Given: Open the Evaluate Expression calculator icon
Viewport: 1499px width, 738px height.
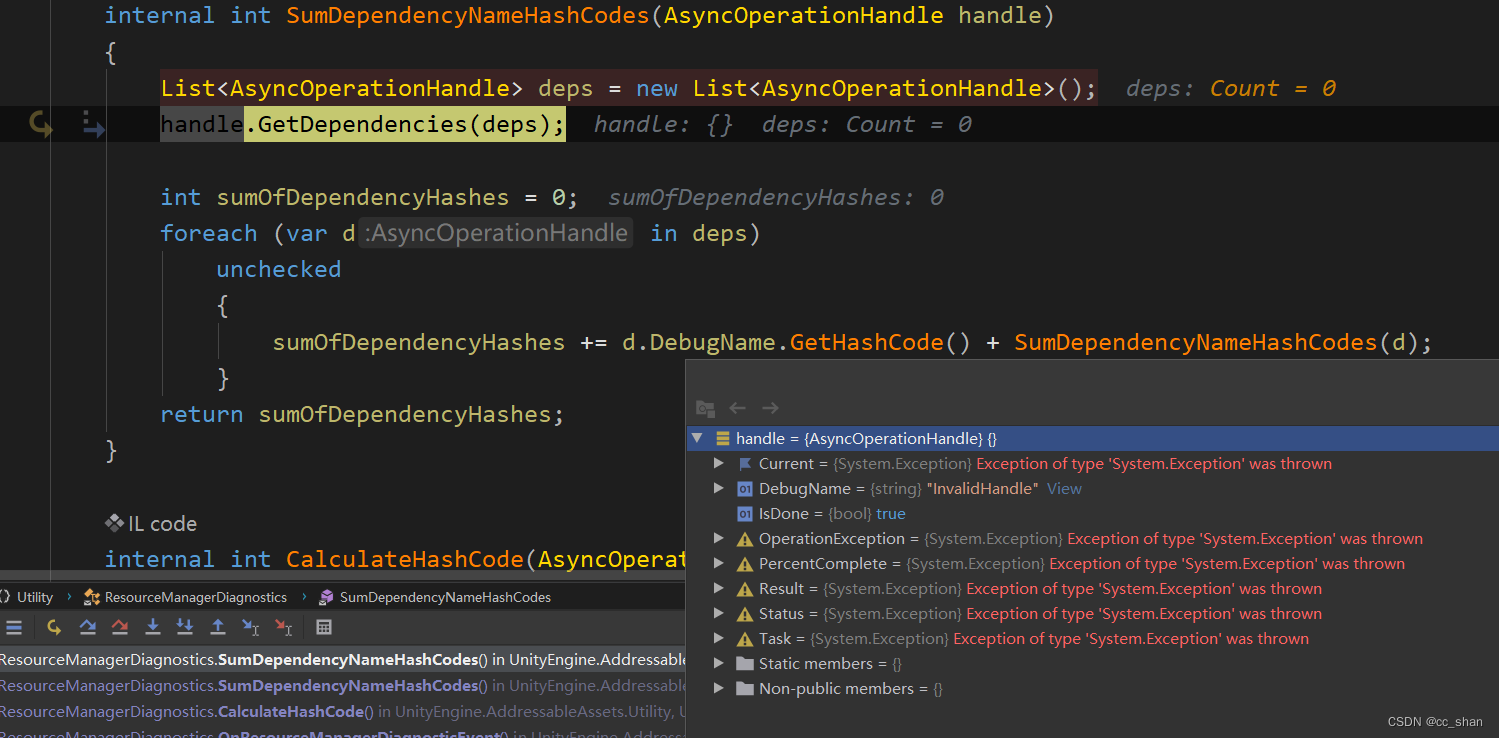Looking at the screenshot, I should [x=321, y=627].
